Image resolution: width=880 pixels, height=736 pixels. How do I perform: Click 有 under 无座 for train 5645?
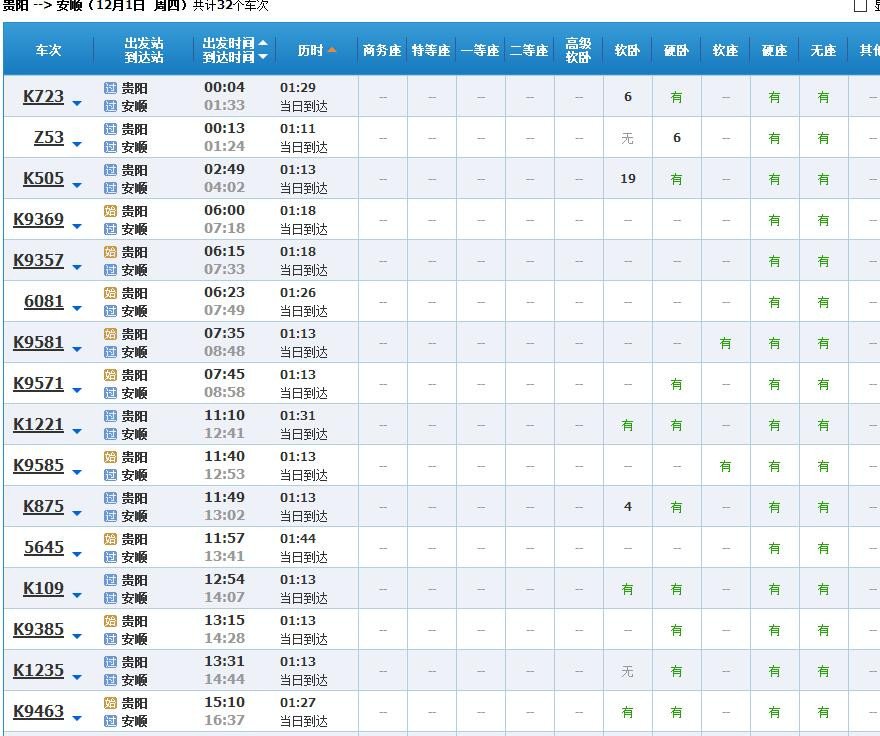822,547
